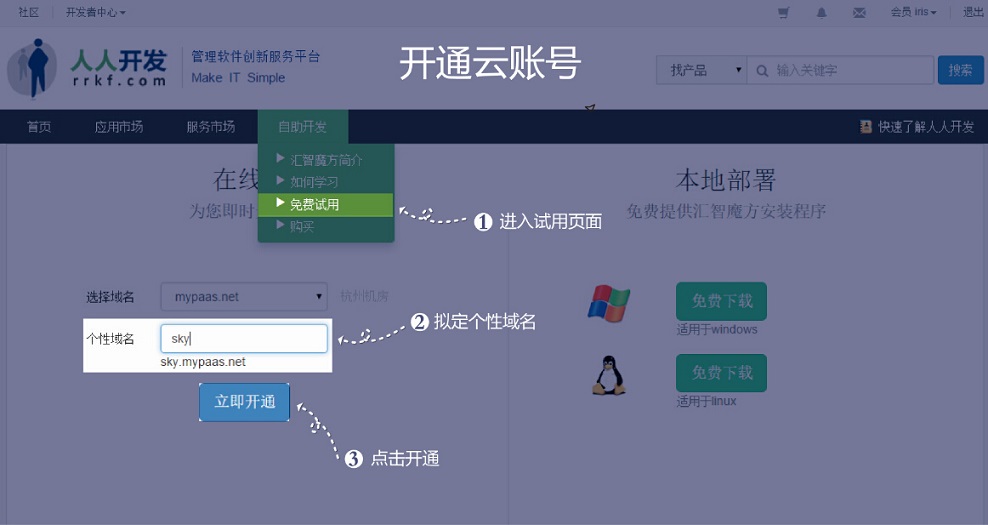Click the Linux penguin icon
The height and width of the screenshot is (525, 988).
click(608, 376)
